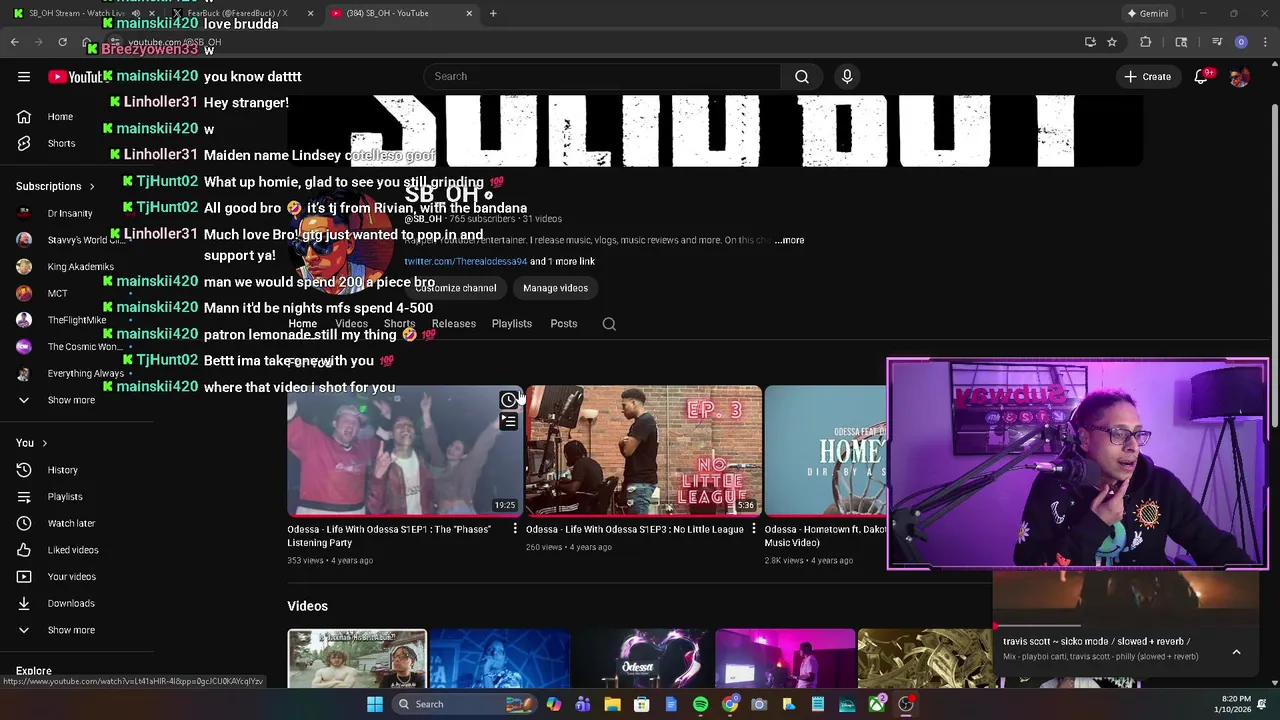This screenshot has width=1280, height=720.
Task: Open Spotify from the taskbar
Action: point(700,704)
